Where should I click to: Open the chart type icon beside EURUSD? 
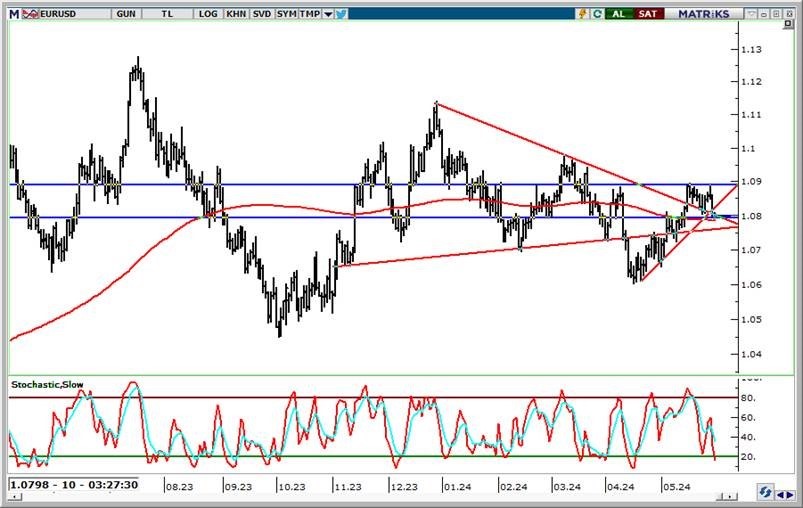tap(30, 14)
